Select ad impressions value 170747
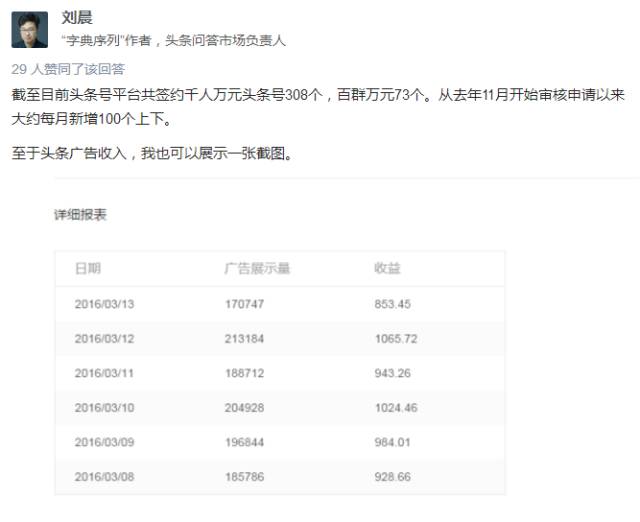 pos(244,304)
